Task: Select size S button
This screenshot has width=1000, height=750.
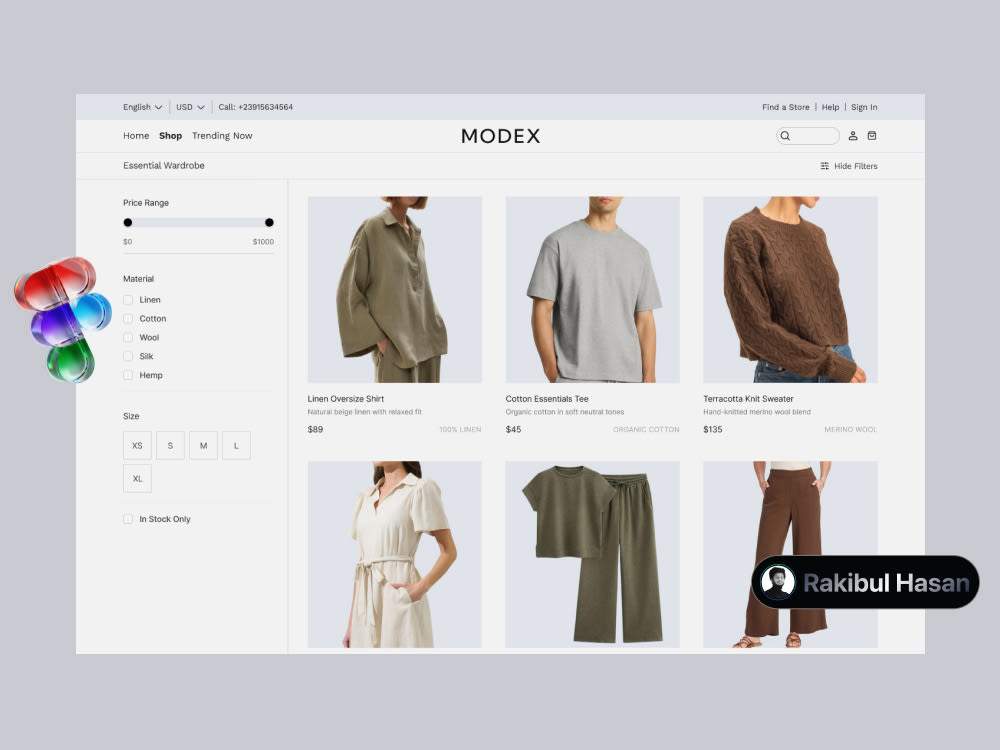Action: coord(170,445)
